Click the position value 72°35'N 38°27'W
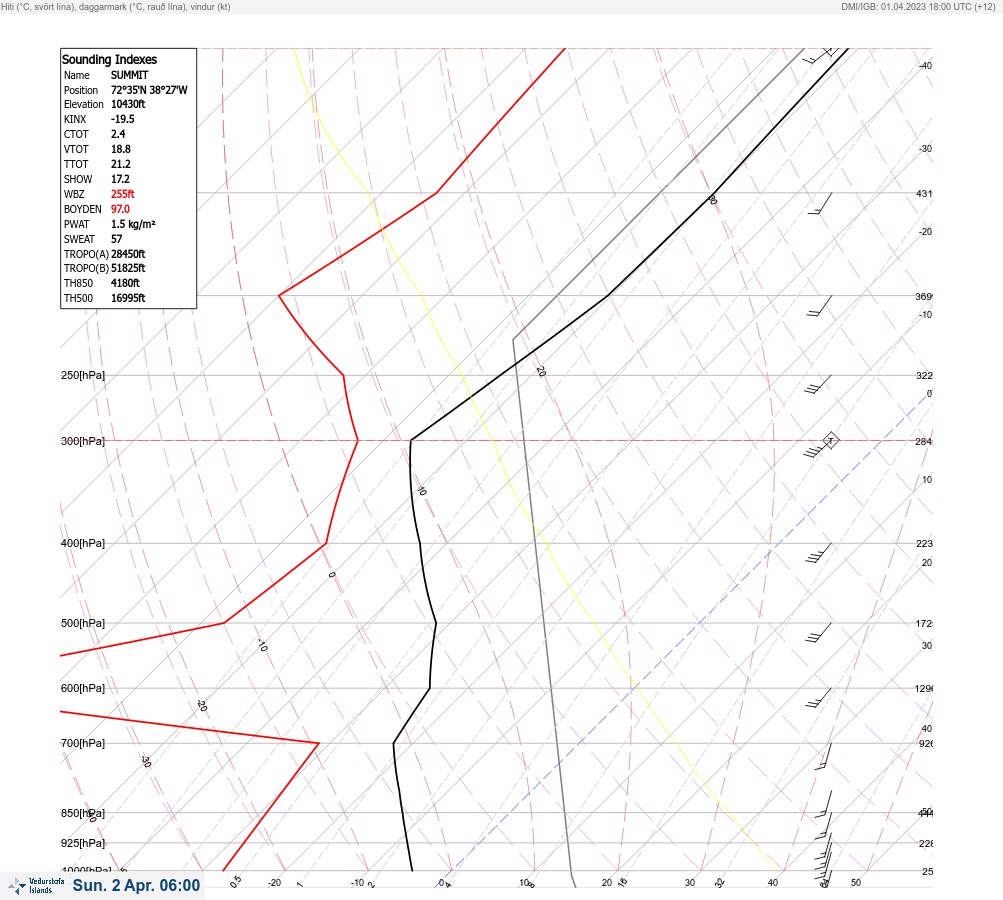Image resolution: width=1003 pixels, height=900 pixels. click(x=149, y=90)
